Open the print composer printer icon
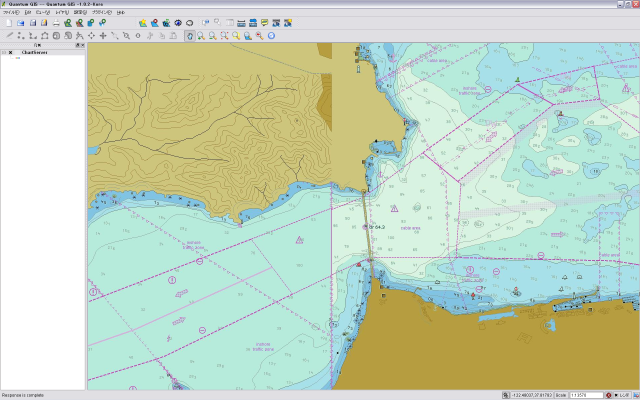 pyautogui.click(x=56, y=22)
